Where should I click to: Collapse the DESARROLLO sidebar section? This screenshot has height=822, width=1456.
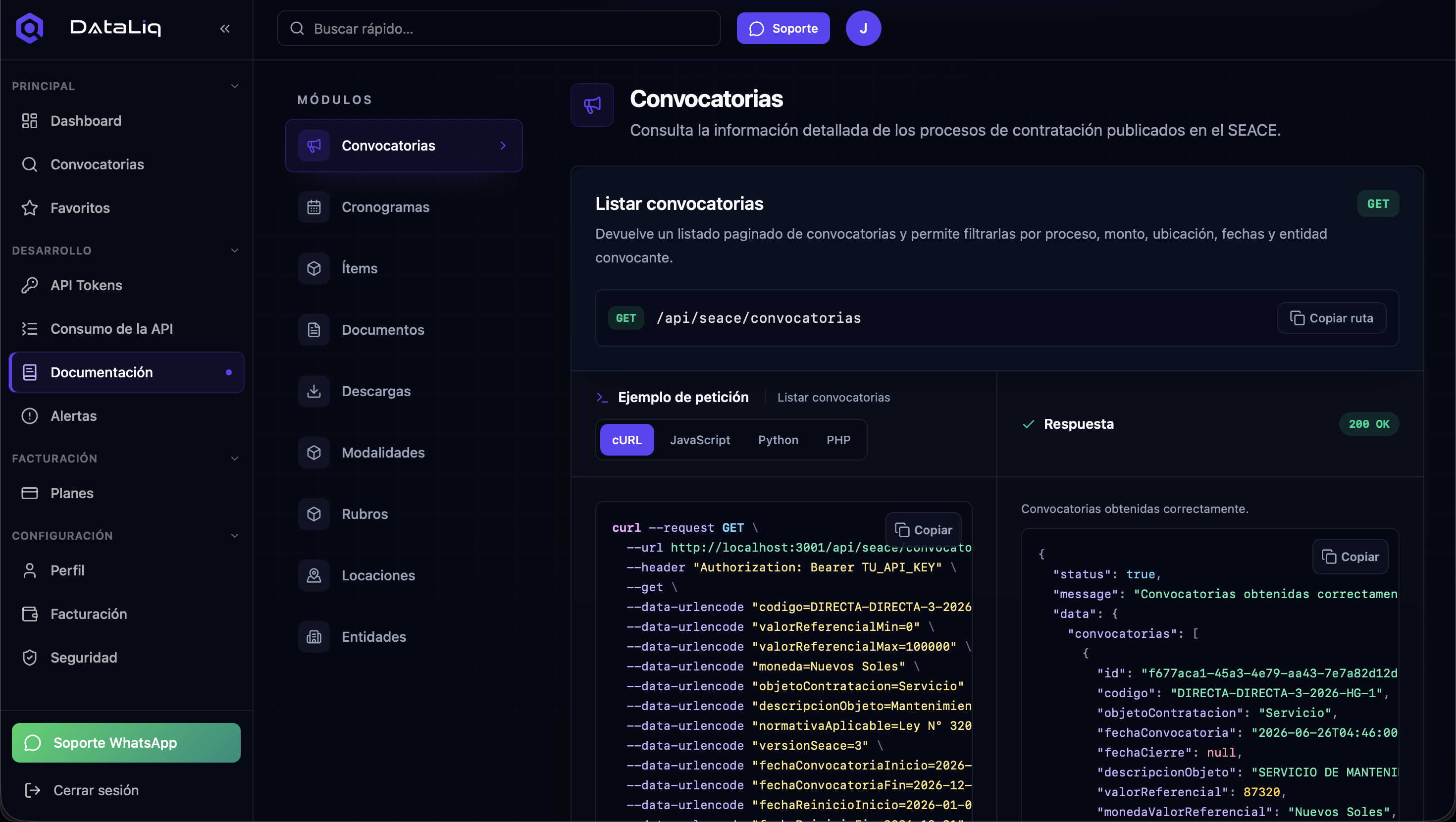(x=235, y=251)
